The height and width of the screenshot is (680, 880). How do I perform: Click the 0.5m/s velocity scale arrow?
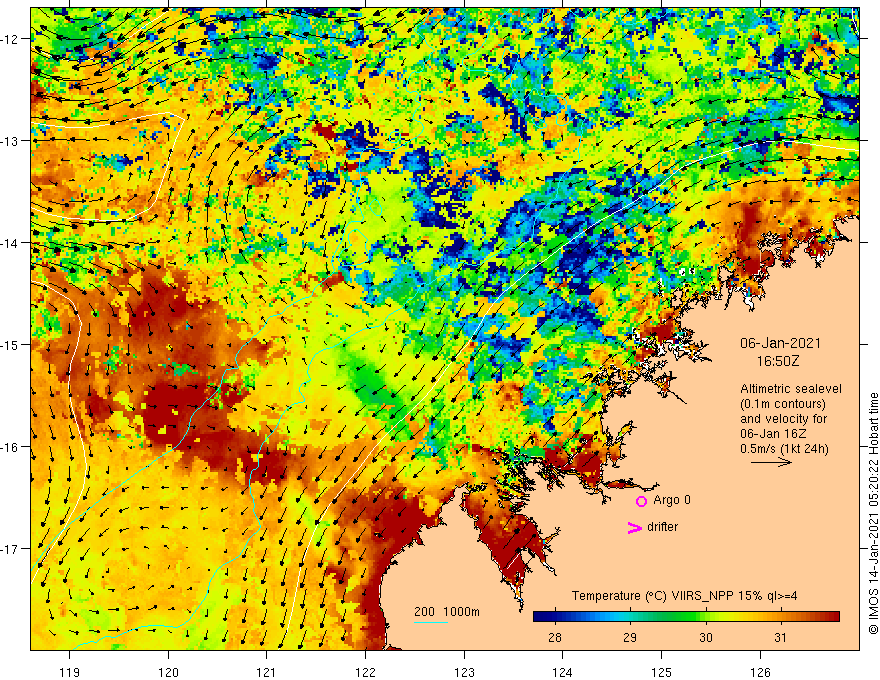(772, 462)
